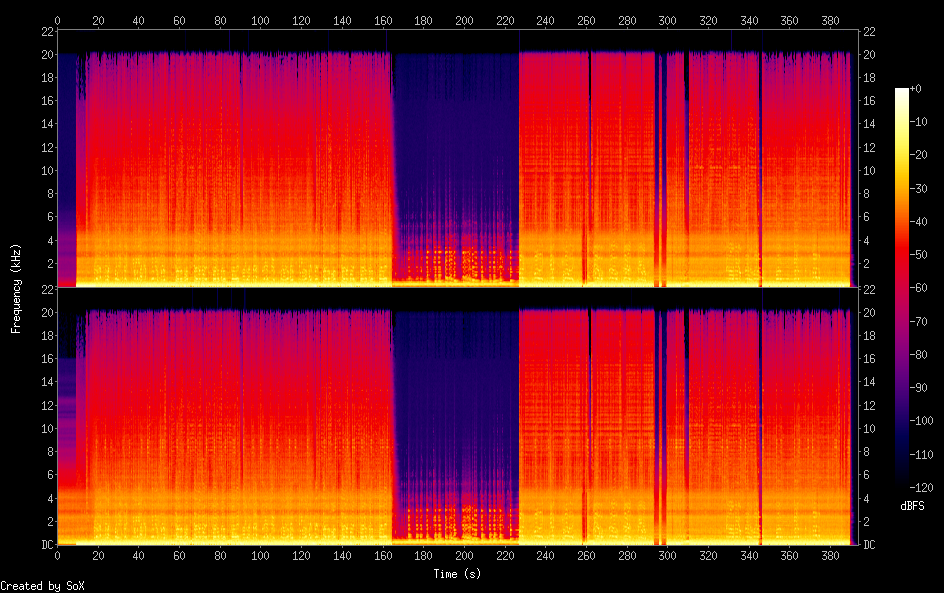Click the "dBFS" label under the color scale
944x593 pixels.
pos(912,506)
